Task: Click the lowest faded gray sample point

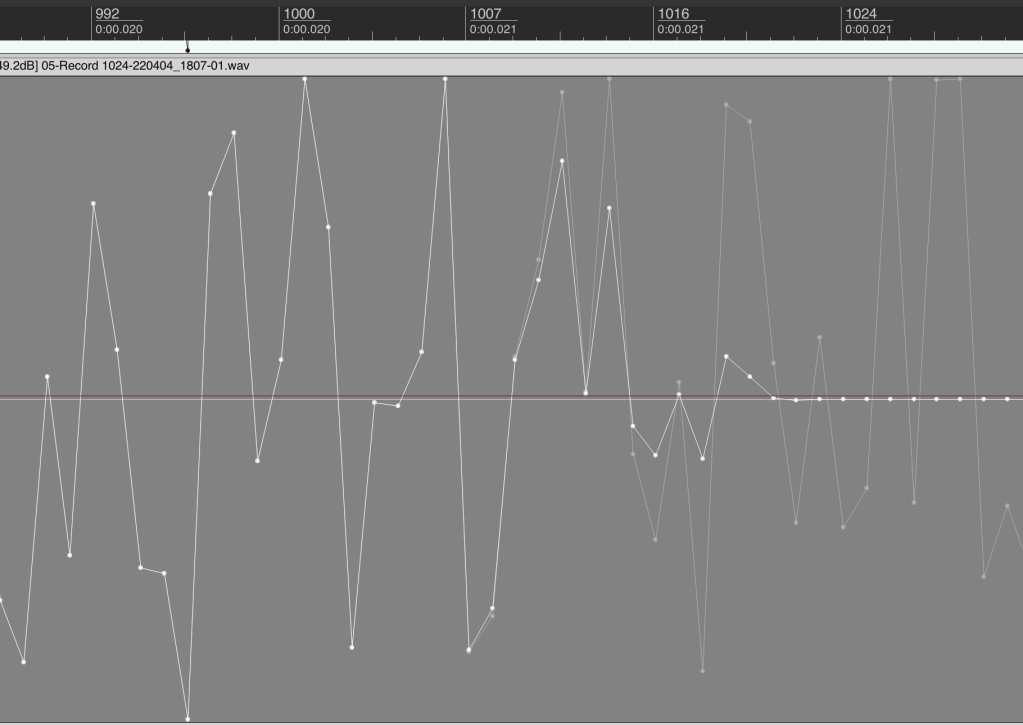Action: point(703,671)
